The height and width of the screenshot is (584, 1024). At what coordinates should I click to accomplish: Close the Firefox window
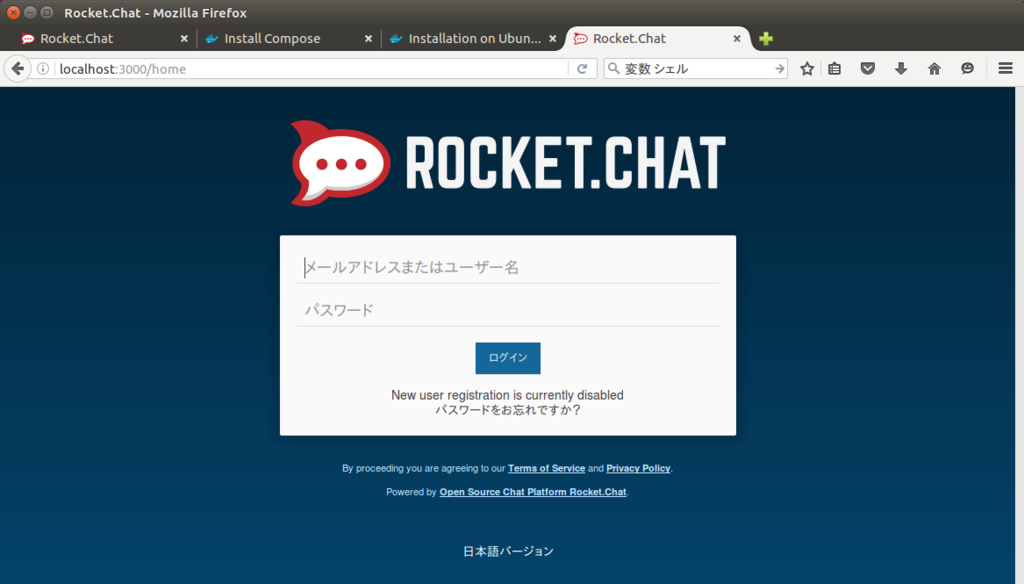(x=13, y=12)
